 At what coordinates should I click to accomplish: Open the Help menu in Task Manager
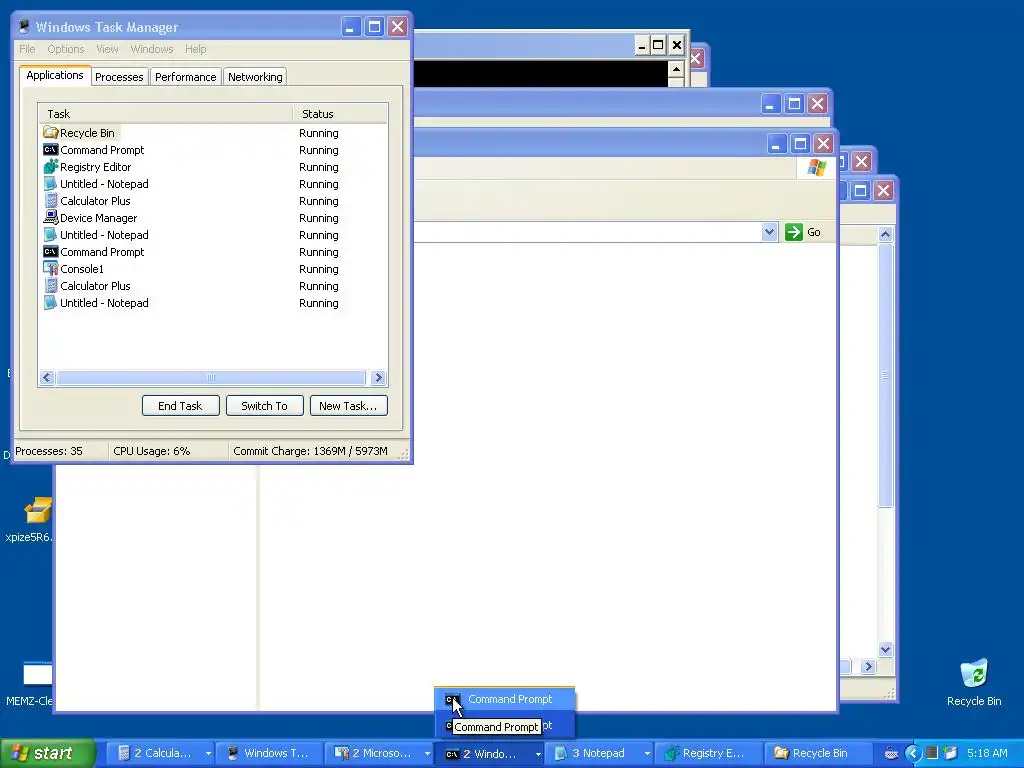(195, 49)
